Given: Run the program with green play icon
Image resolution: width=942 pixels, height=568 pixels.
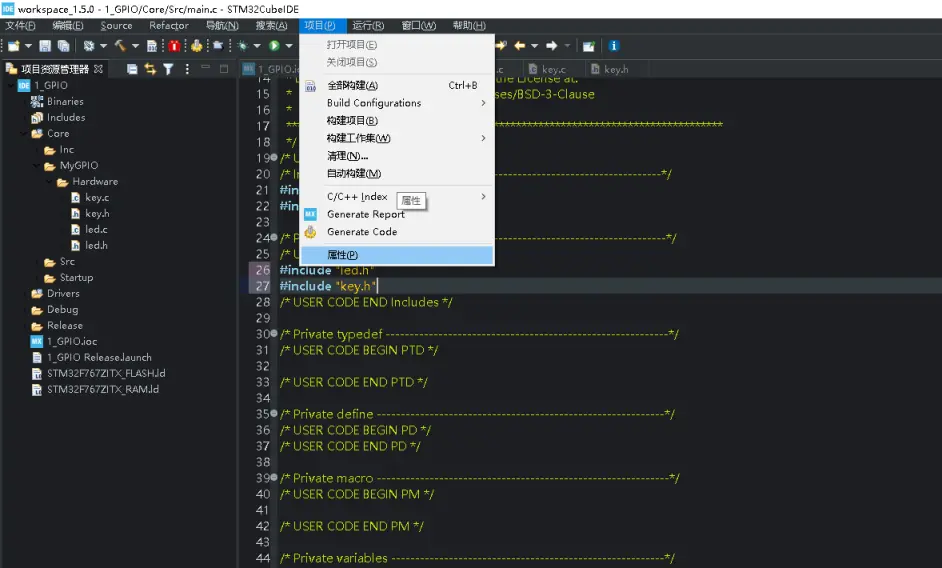Looking at the screenshot, I should point(274,46).
